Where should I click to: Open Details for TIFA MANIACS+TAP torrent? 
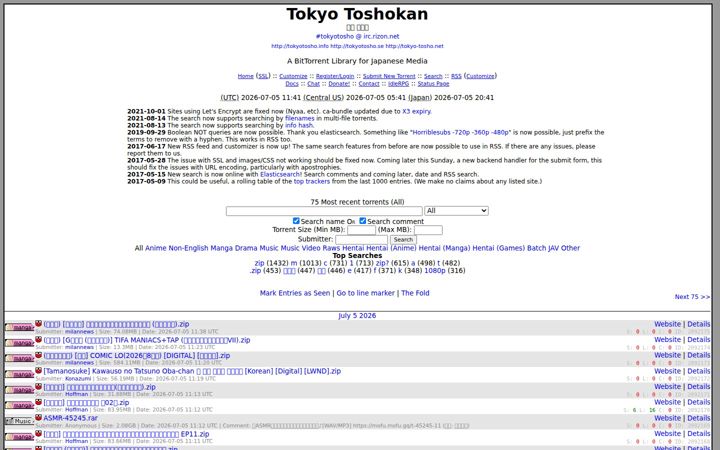click(x=698, y=339)
